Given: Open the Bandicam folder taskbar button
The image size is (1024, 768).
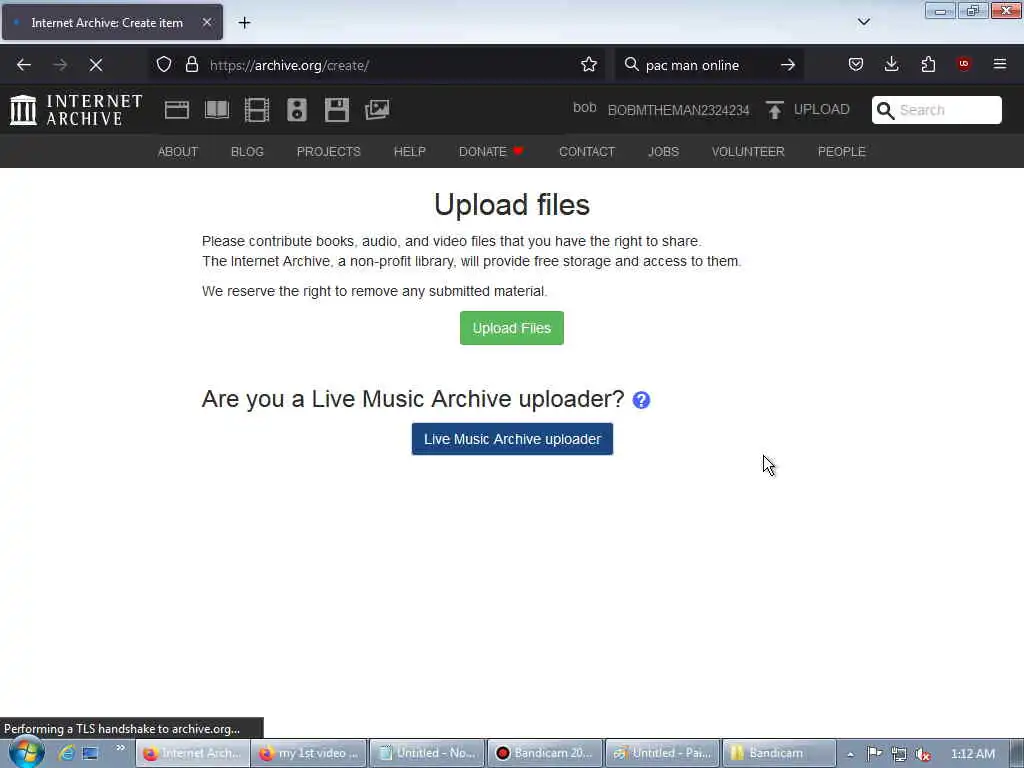Looking at the screenshot, I should [x=779, y=753].
